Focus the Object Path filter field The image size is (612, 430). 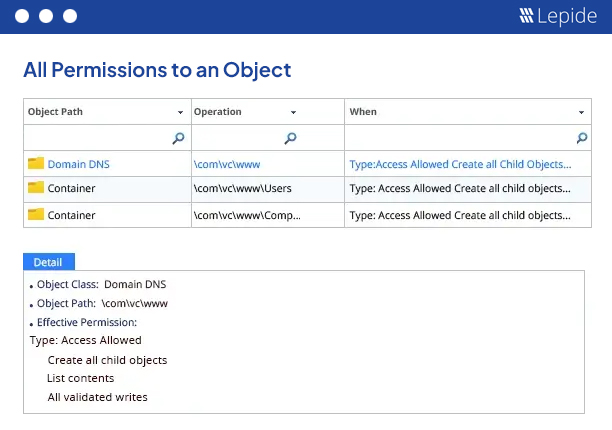tap(107, 138)
